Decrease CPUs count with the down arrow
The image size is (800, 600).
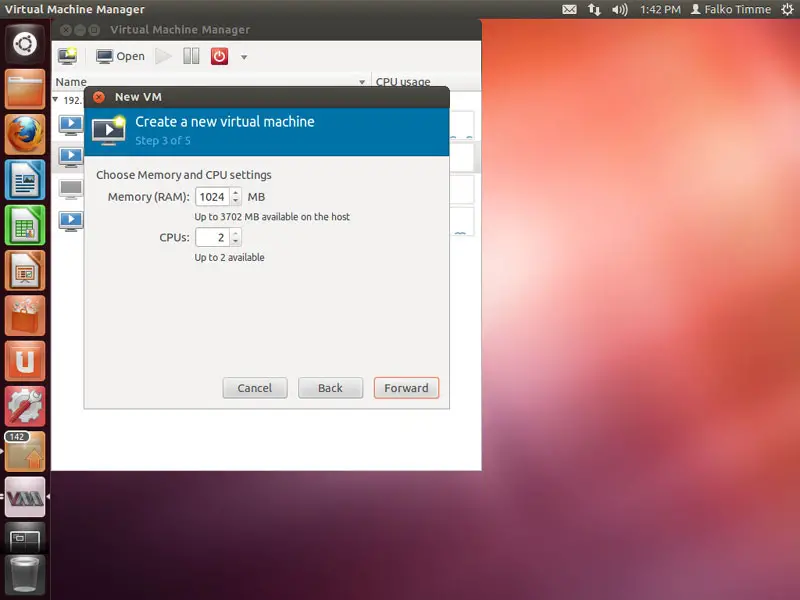coord(236,241)
